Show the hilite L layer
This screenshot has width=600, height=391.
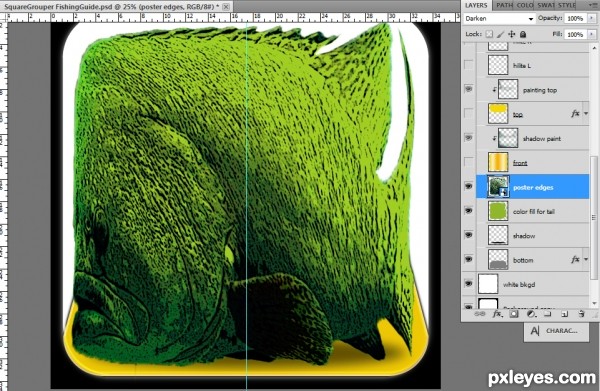[468, 65]
